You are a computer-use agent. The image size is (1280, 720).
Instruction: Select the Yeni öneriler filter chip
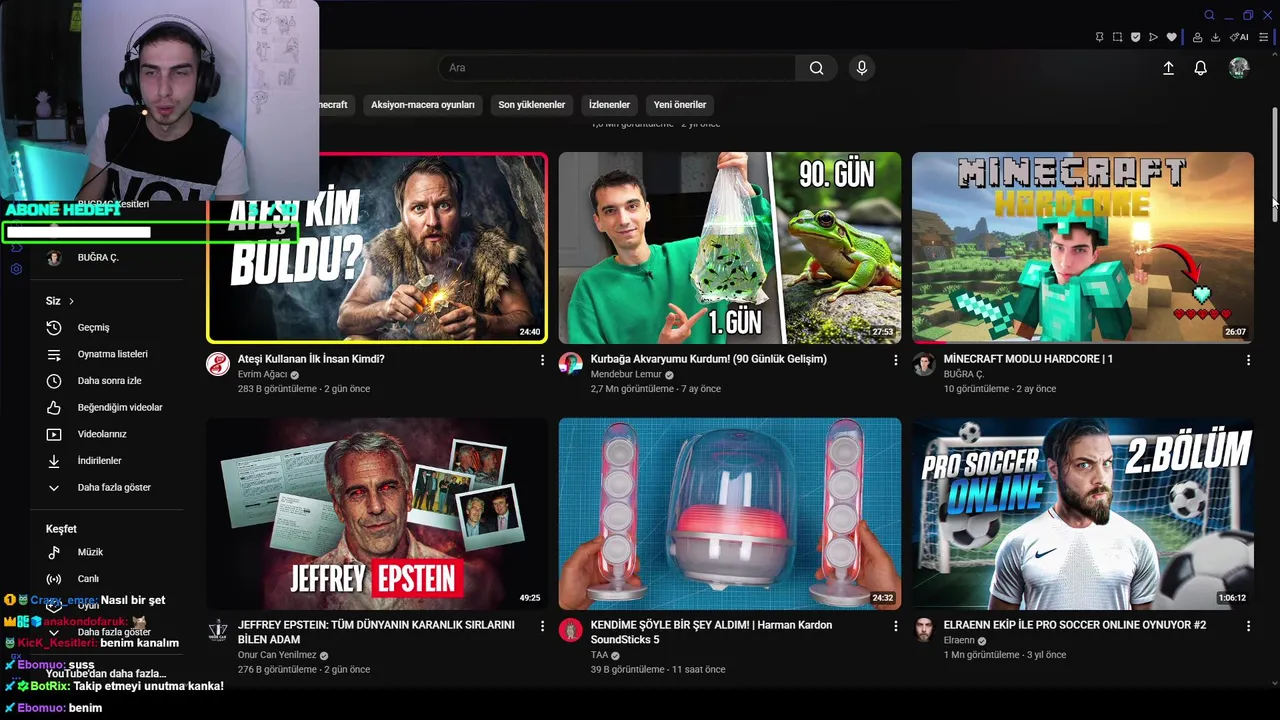point(680,105)
